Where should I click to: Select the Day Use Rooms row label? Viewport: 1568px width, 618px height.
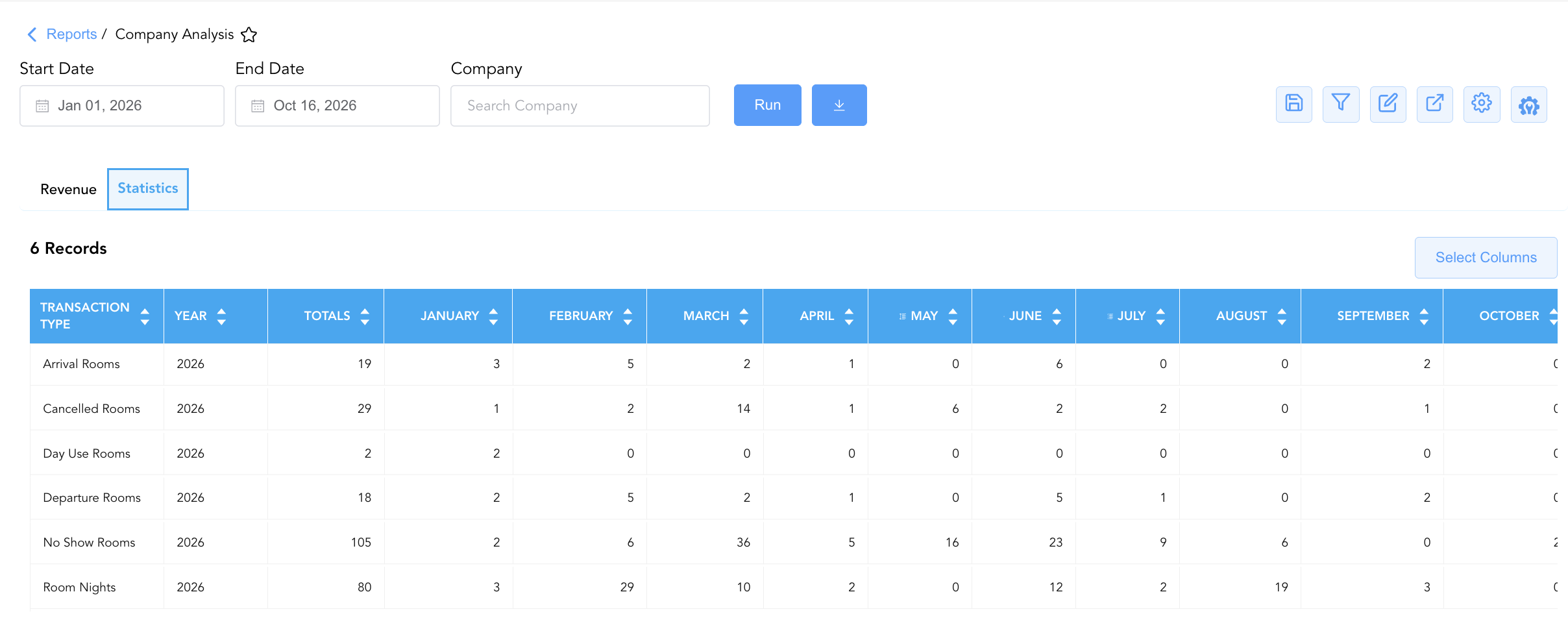coord(86,454)
